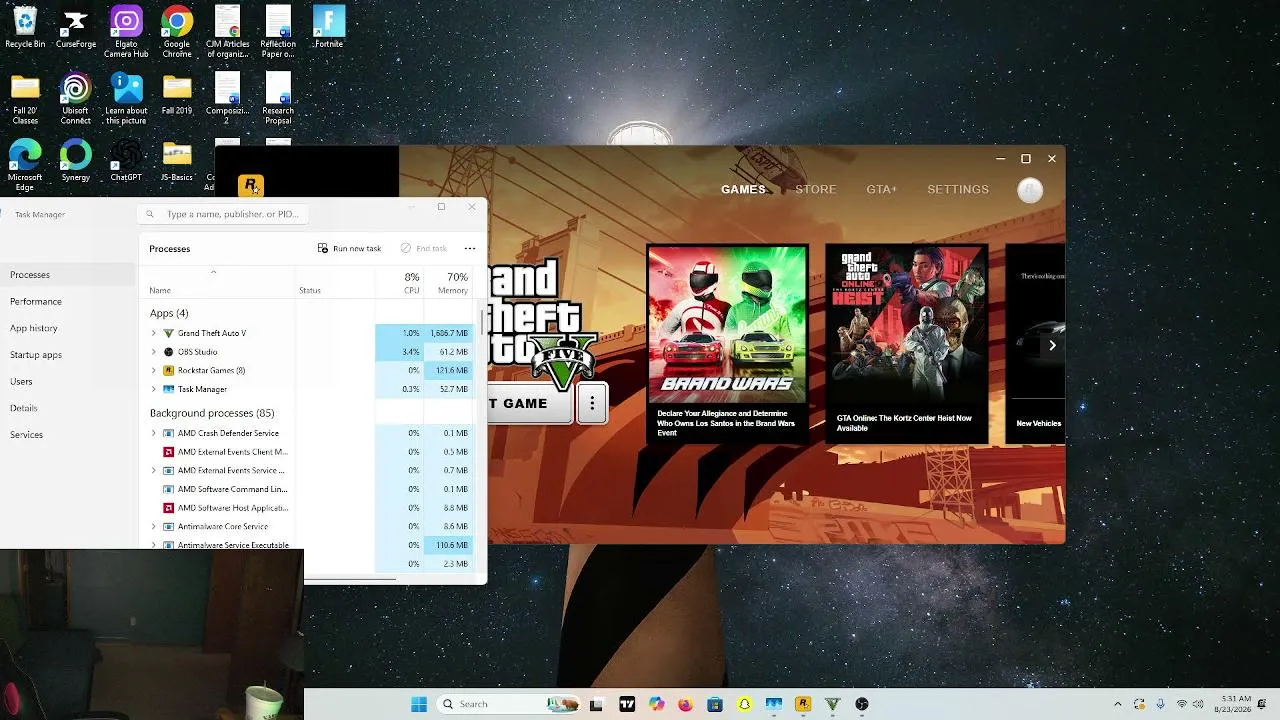Select the CIM Articles document icon

click(x=227, y=32)
